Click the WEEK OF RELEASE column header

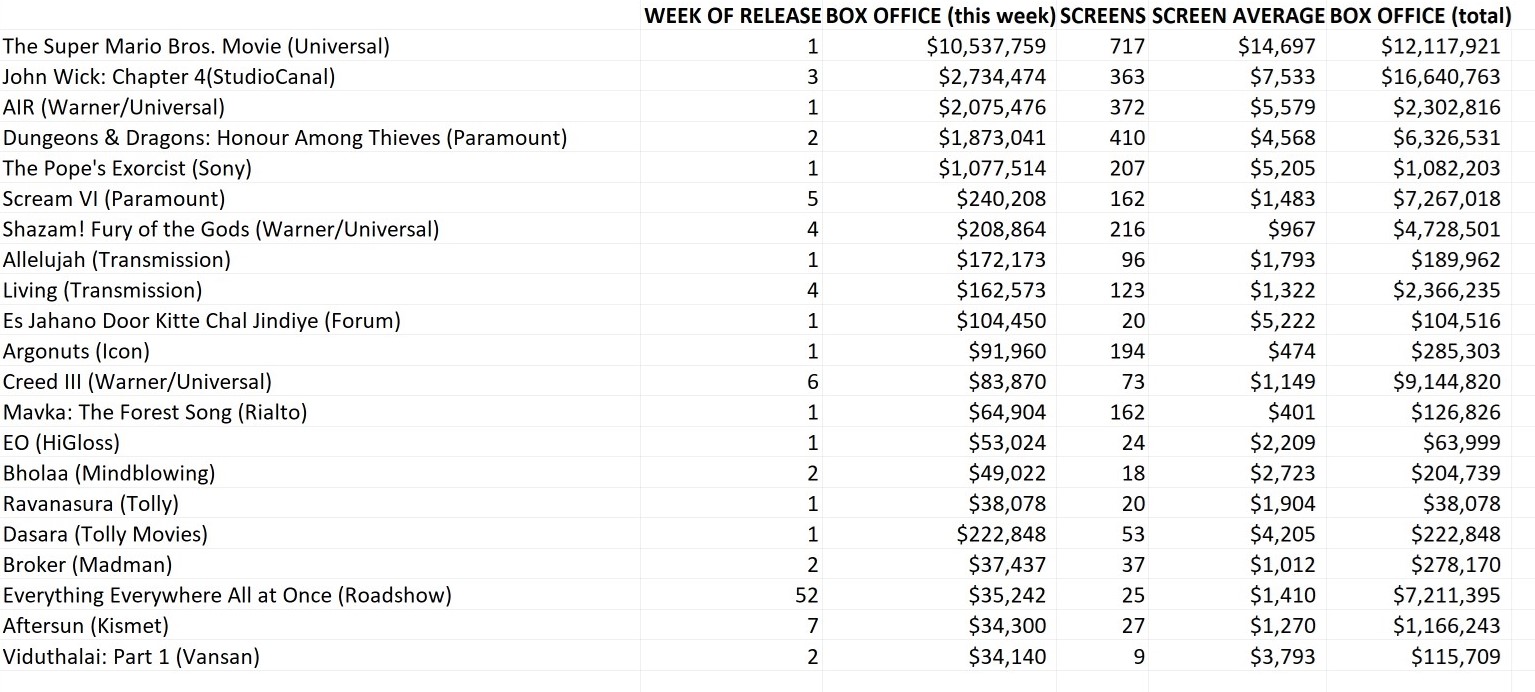coord(732,15)
